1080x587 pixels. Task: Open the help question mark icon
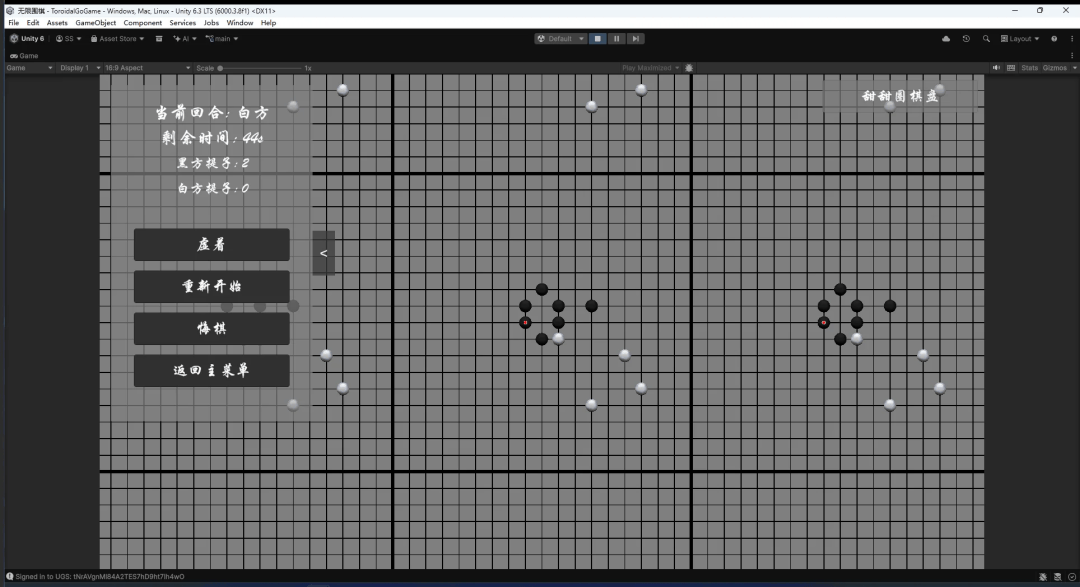[x=1053, y=39]
